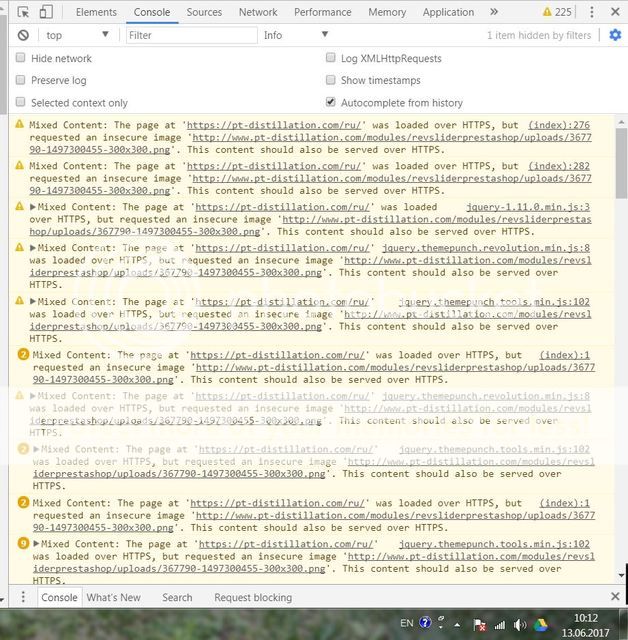This screenshot has width=628, height=640.
Task: Open console settings gear icon
Action: click(615, 35)
